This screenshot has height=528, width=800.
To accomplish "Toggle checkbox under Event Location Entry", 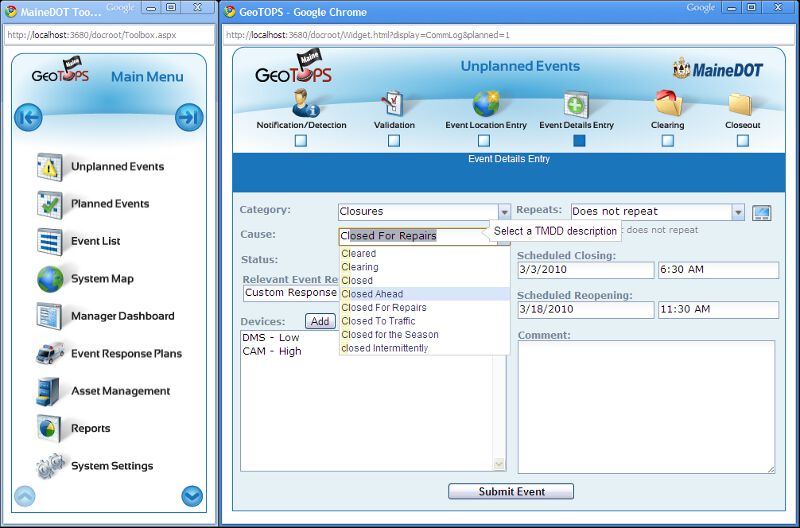I will click(x=484, y=140).
